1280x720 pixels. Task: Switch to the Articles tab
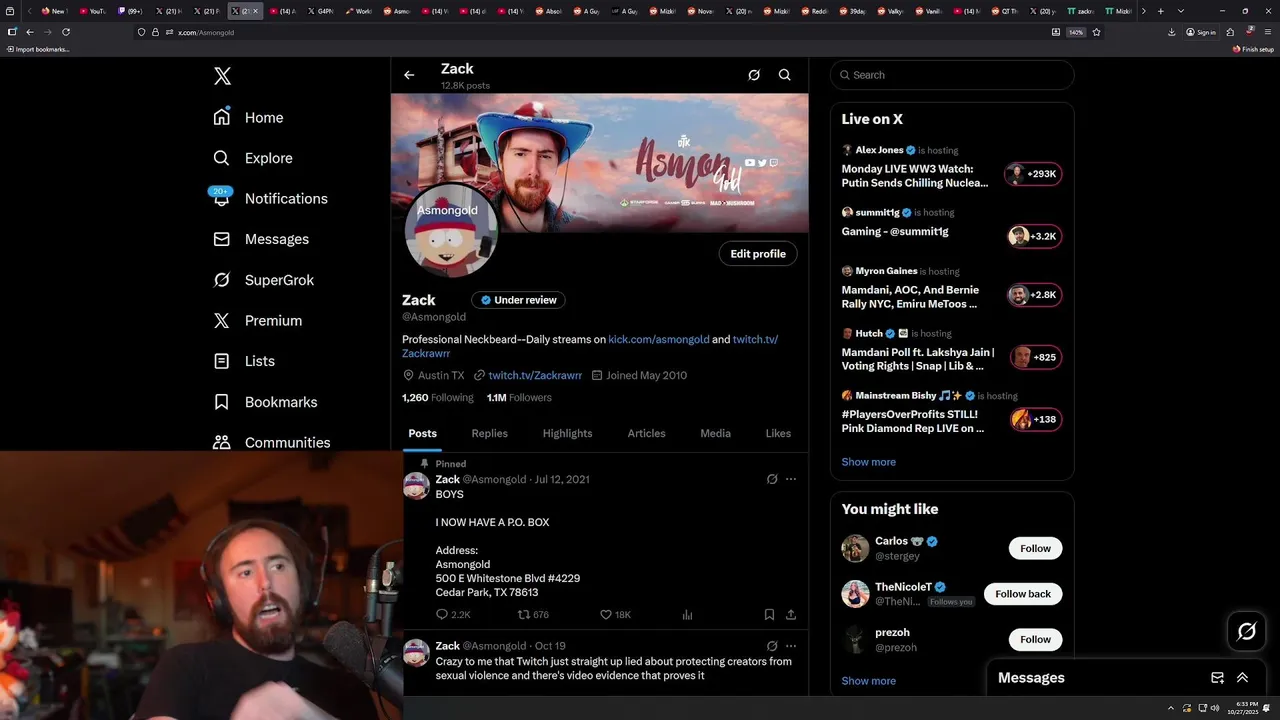point(646,433)
